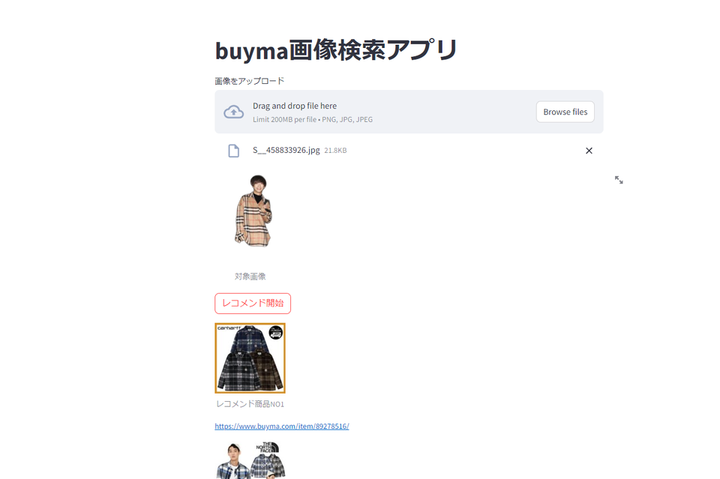Image resolution: width=720 pixels, height=479 pixels.
Task: Select the recommended plaid jackets thumbnail
Action: click(x=250, y=358)
